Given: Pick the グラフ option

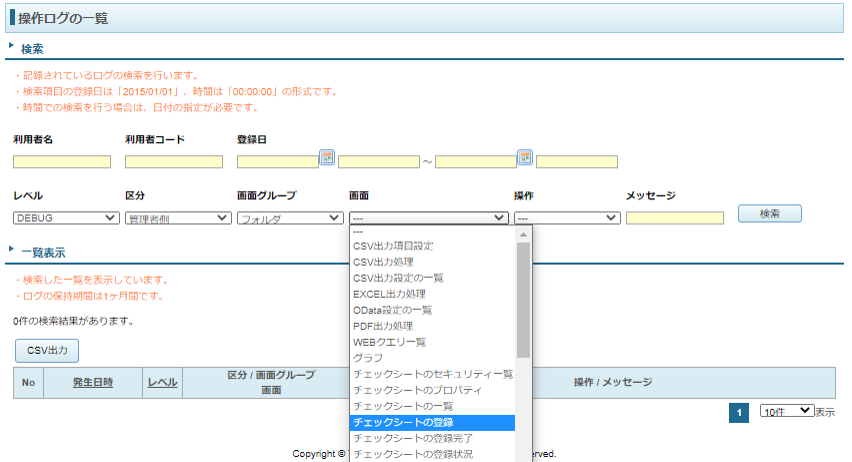Looking at the screenshot, I should click(368, 358).
